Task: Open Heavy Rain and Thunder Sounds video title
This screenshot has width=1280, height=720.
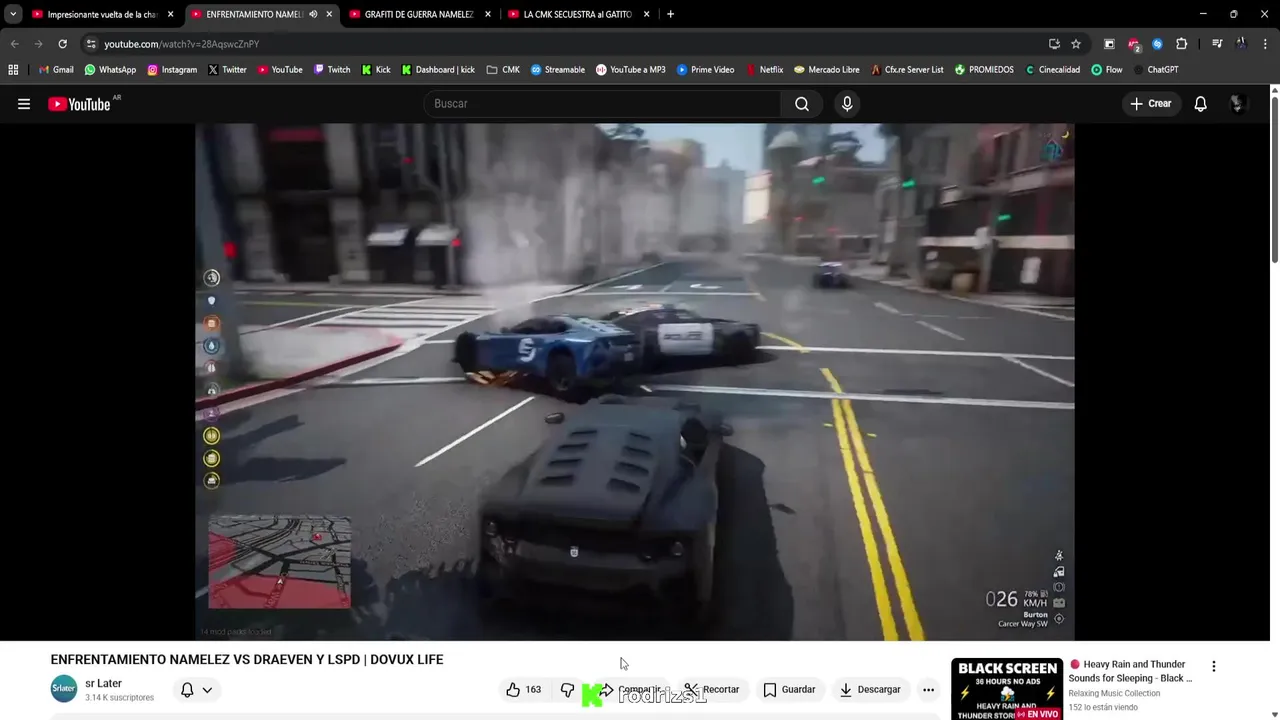Action: tap(1131, 671)
